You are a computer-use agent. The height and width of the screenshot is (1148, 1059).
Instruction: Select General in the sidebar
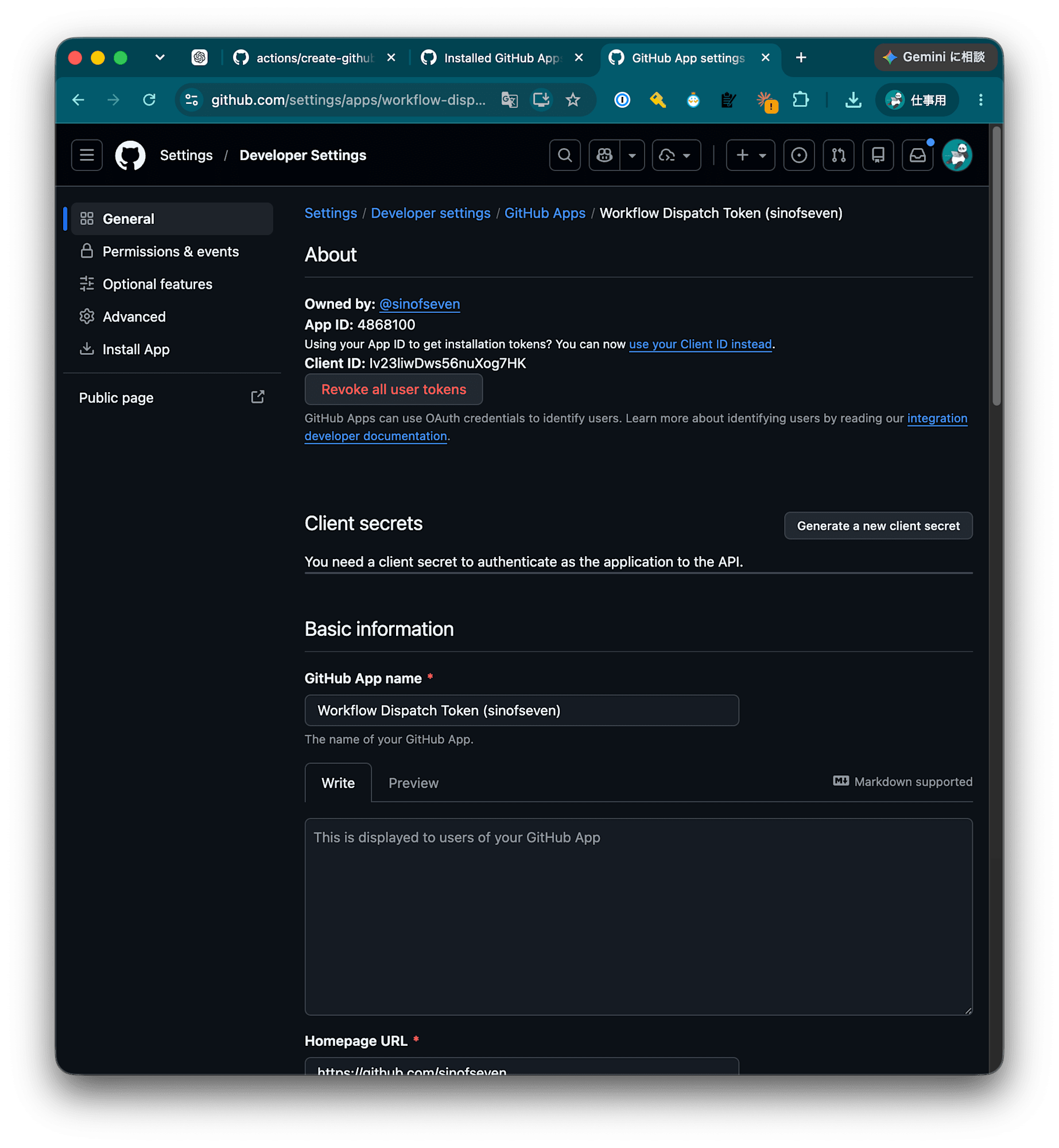(x=172, y=219)
